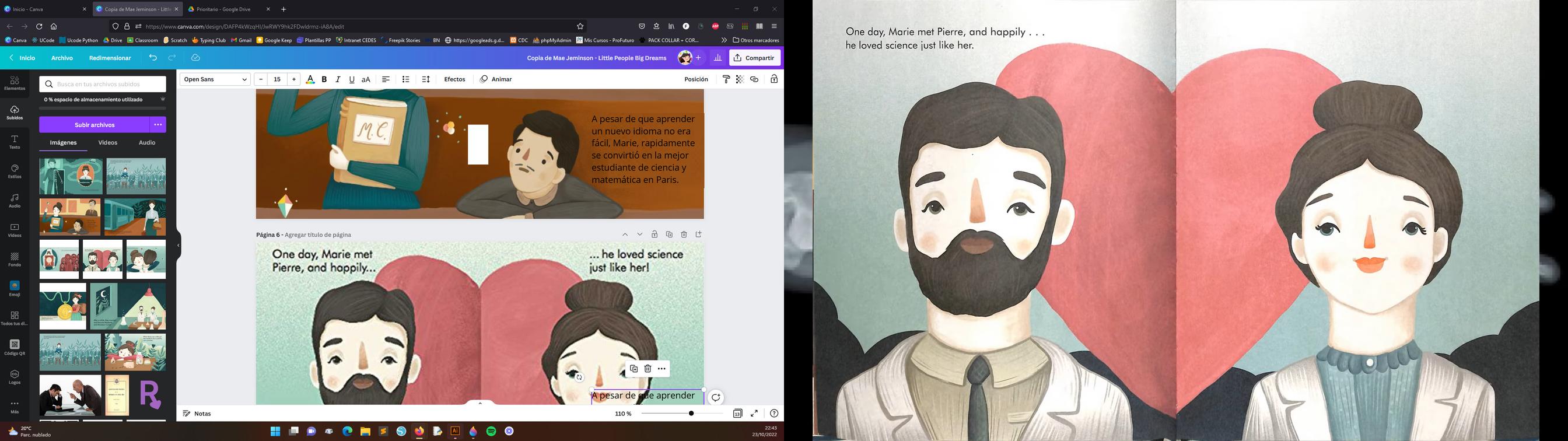Click the text color icon
The image size is (1568, 441).
click(x=310, y=79)
